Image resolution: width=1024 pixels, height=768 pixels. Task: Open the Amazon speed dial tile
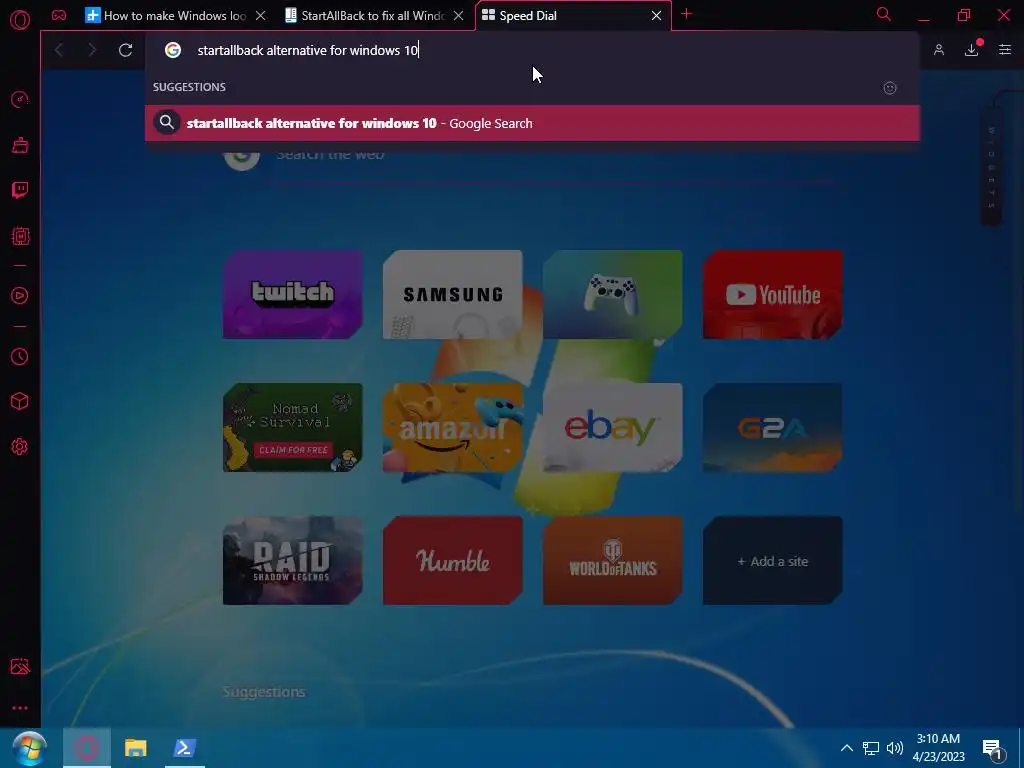[453, 428]
